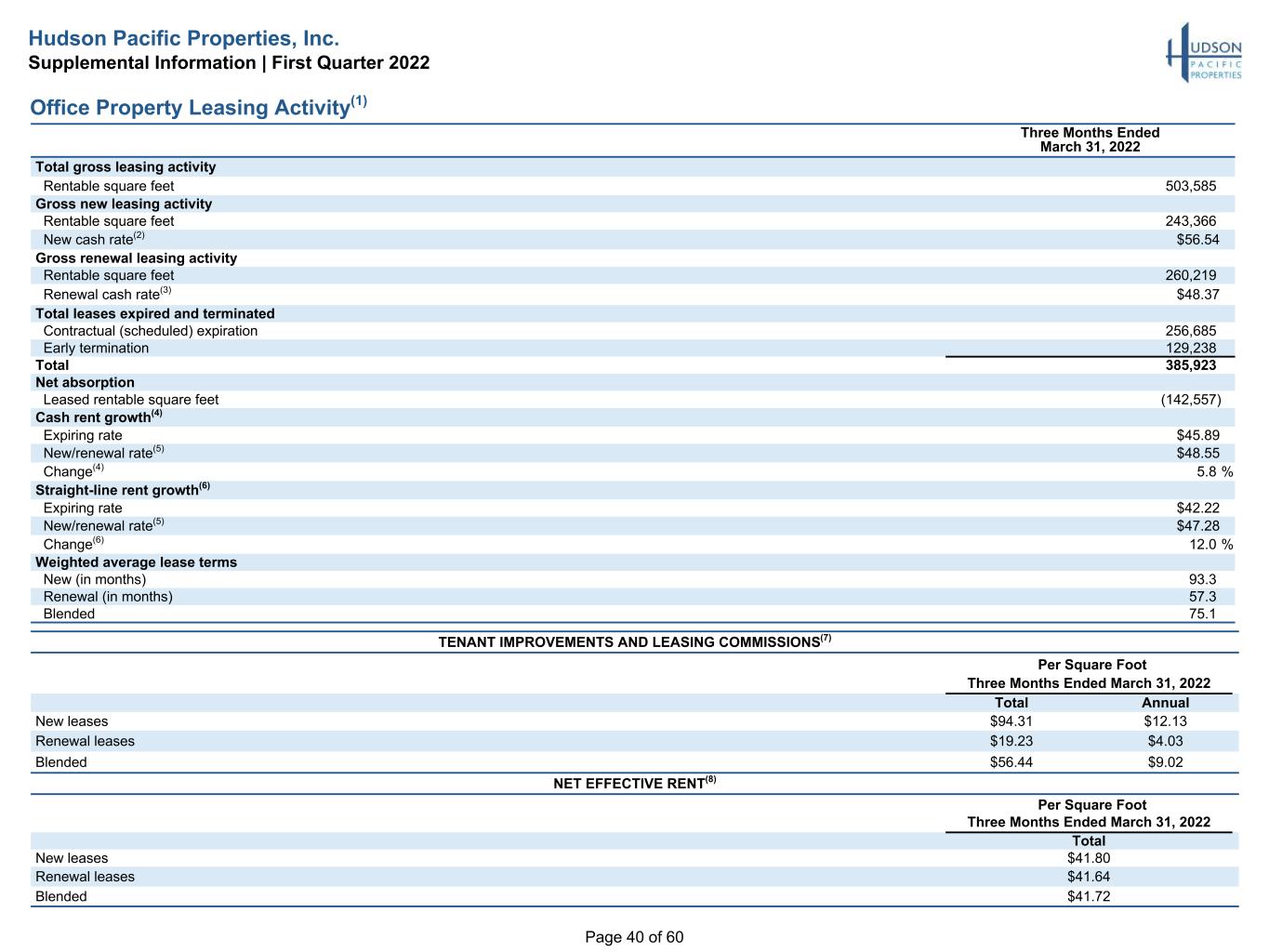Screen dimensions: 1269x952
Task: Select the total 385,923 figure
Action: tap(1191, 365)
